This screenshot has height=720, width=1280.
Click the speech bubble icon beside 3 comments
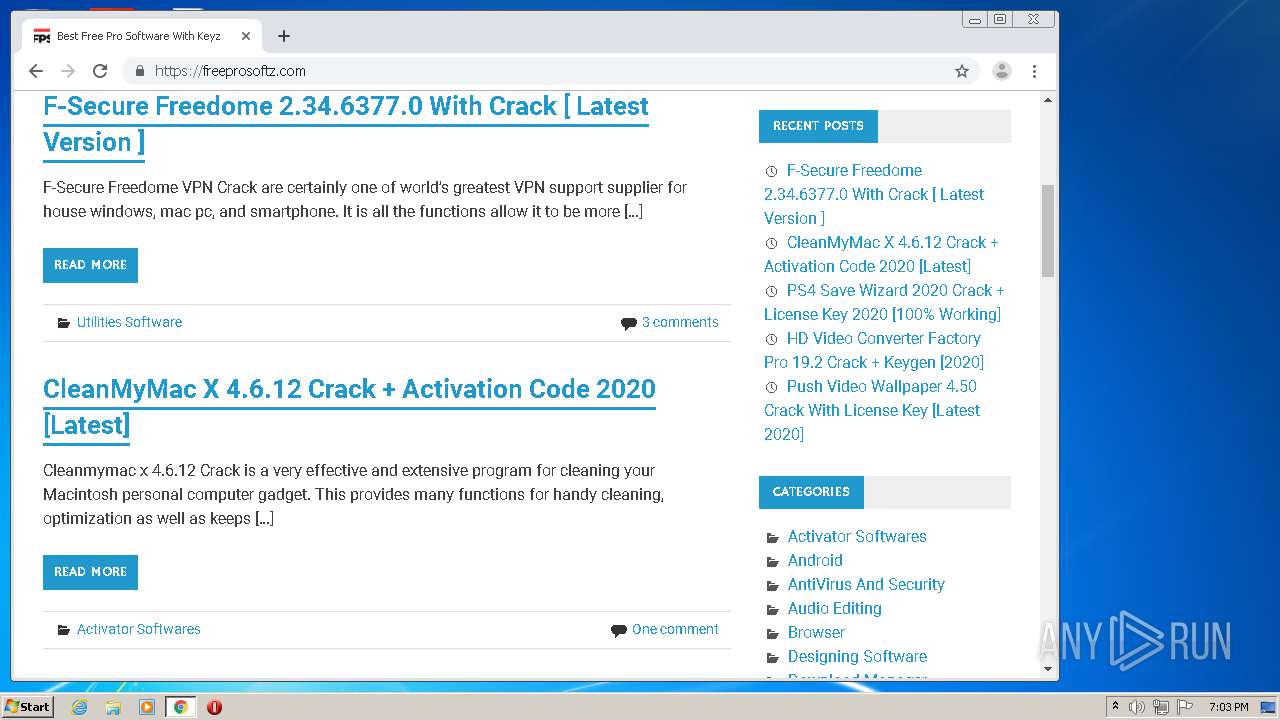628,323
